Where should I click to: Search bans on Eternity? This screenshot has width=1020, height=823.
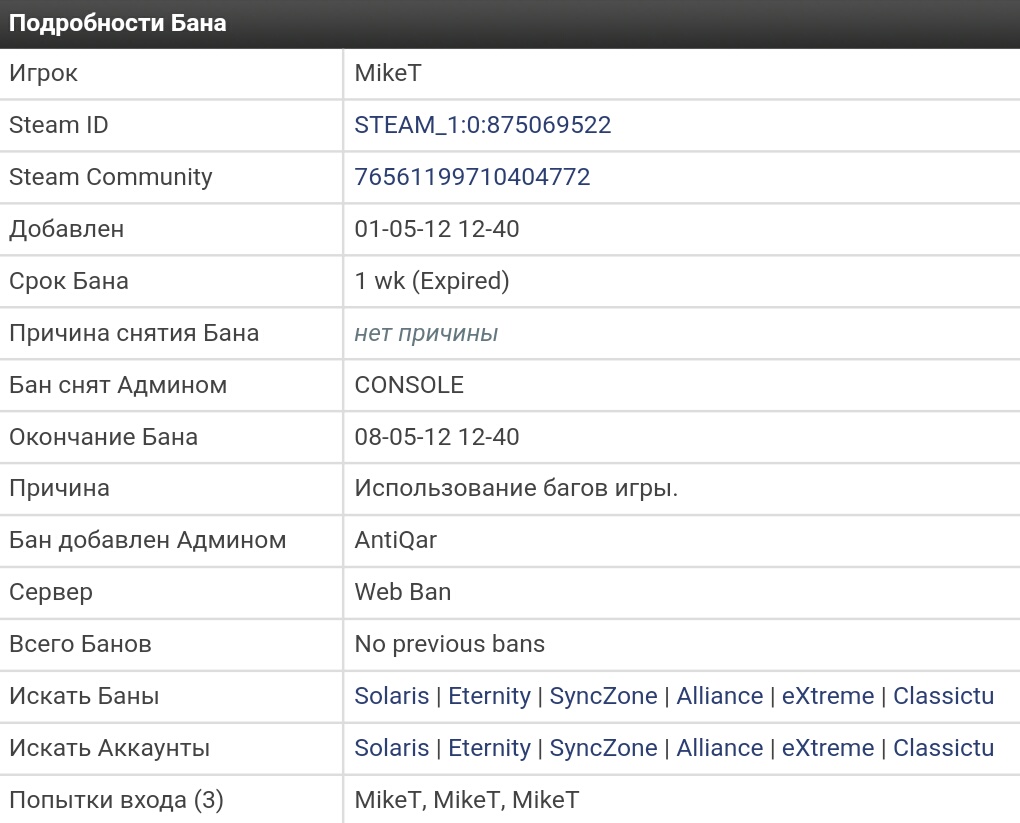(x=489, y=696)
